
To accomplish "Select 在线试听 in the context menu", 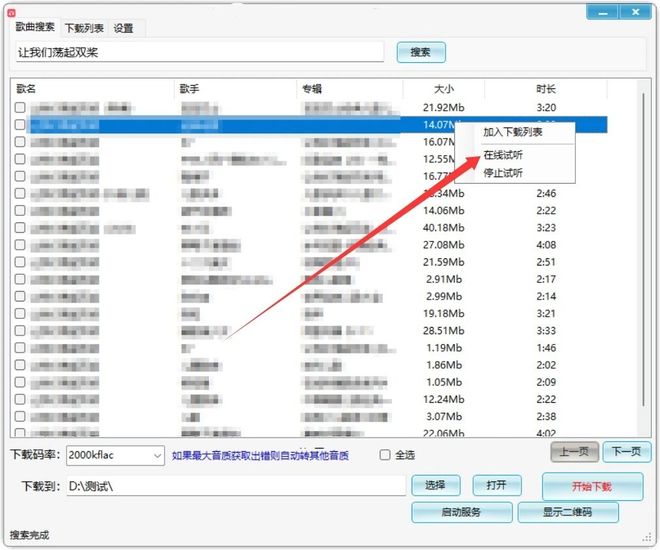I will (x=503, y=155).
